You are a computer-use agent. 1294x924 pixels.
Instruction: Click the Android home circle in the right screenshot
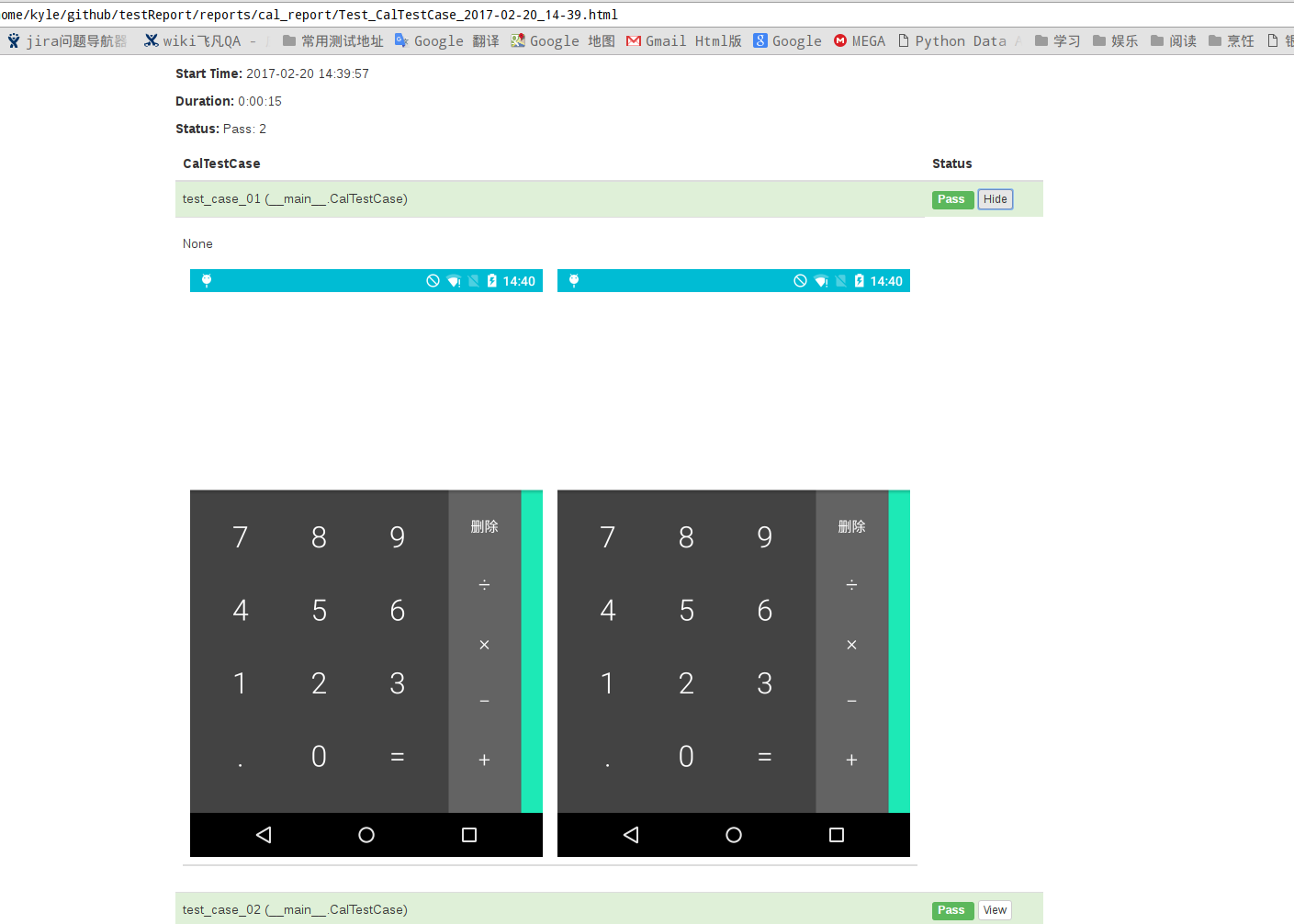(x=734, y=835)
